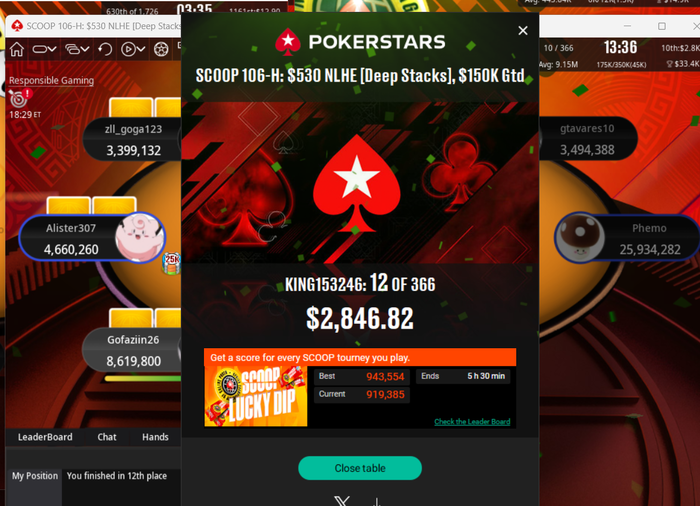The height and width of the screenshot is (506, 700).
Task: Click the PokerStars spade logo in title bar
Action: click(x=17, y=26)
